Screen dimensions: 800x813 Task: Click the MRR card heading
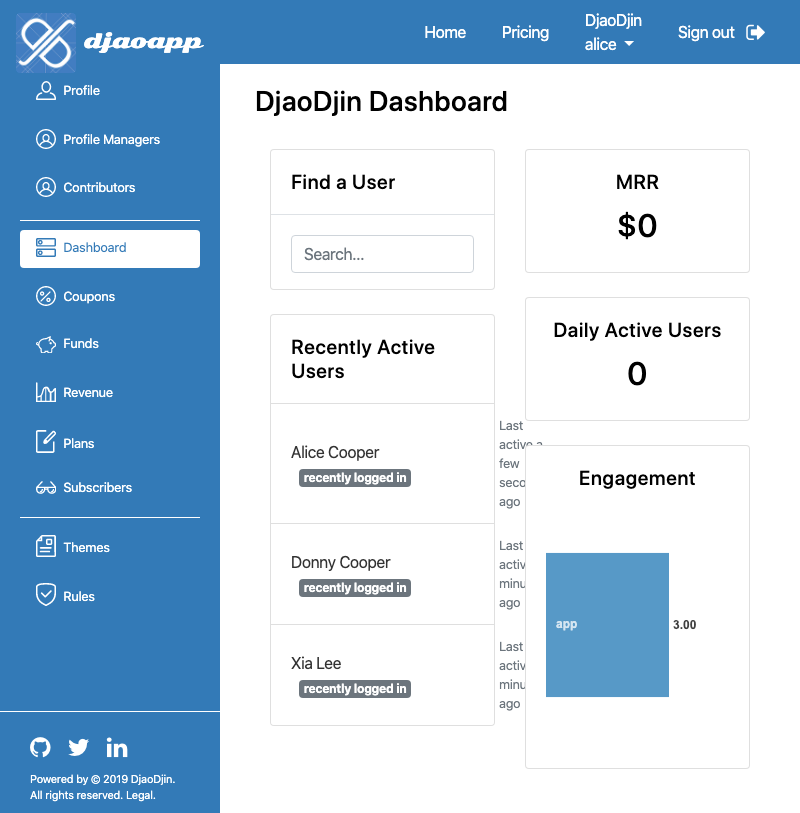pyautogui.click(x=637, y=182)
